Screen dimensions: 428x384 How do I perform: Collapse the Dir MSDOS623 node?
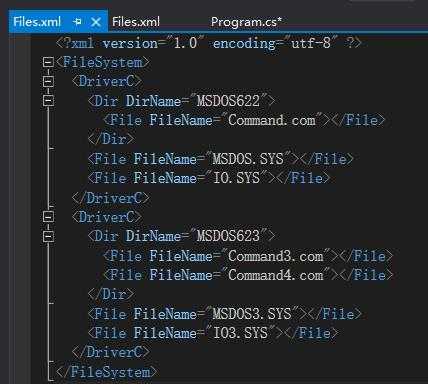tap(48, 236)
